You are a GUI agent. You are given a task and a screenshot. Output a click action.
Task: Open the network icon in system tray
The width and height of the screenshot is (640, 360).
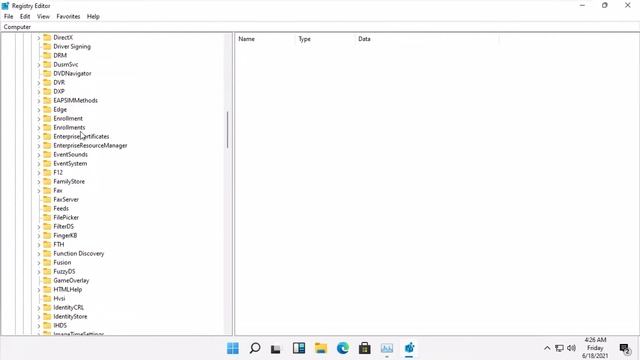point(559,348)
